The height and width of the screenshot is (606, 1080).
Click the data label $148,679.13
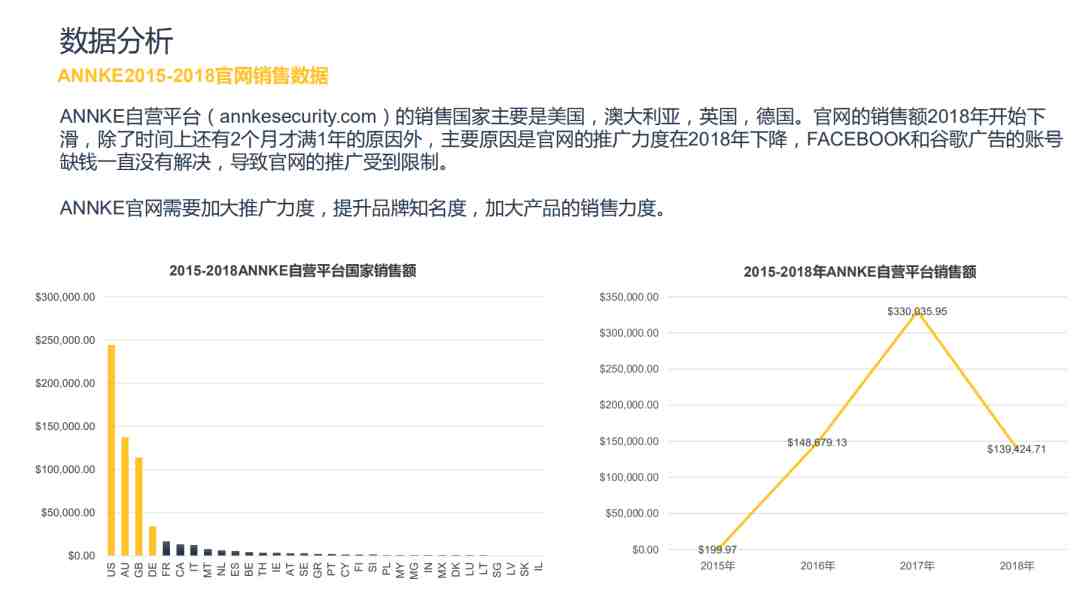pyautogui.click(x=817, y=443)
